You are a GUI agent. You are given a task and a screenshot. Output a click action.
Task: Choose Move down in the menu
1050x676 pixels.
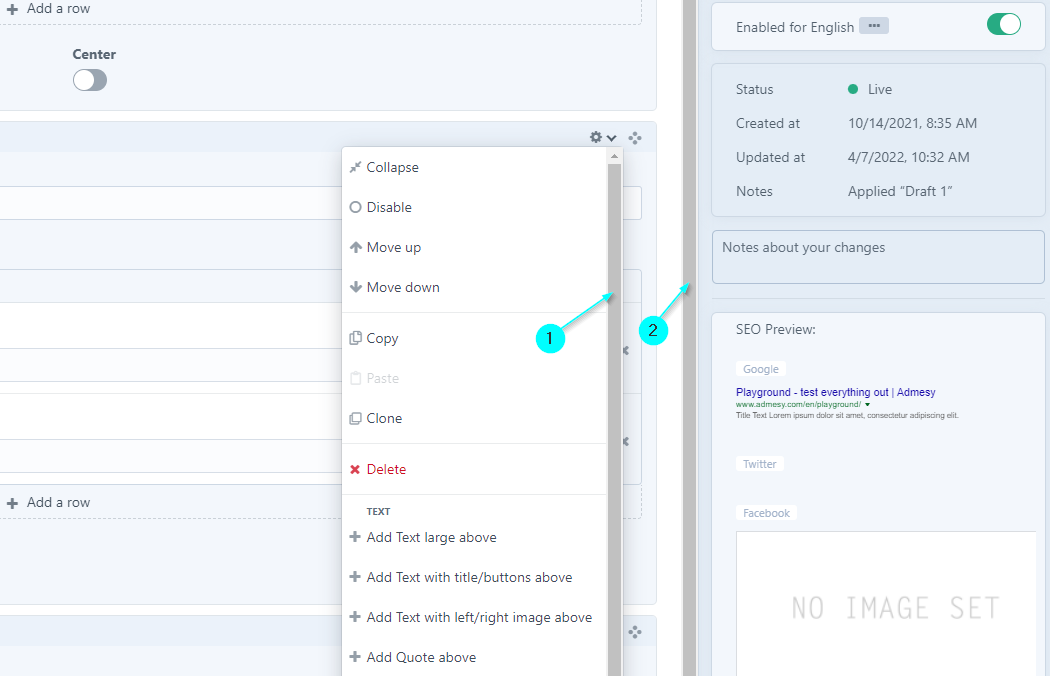(474, 287)
